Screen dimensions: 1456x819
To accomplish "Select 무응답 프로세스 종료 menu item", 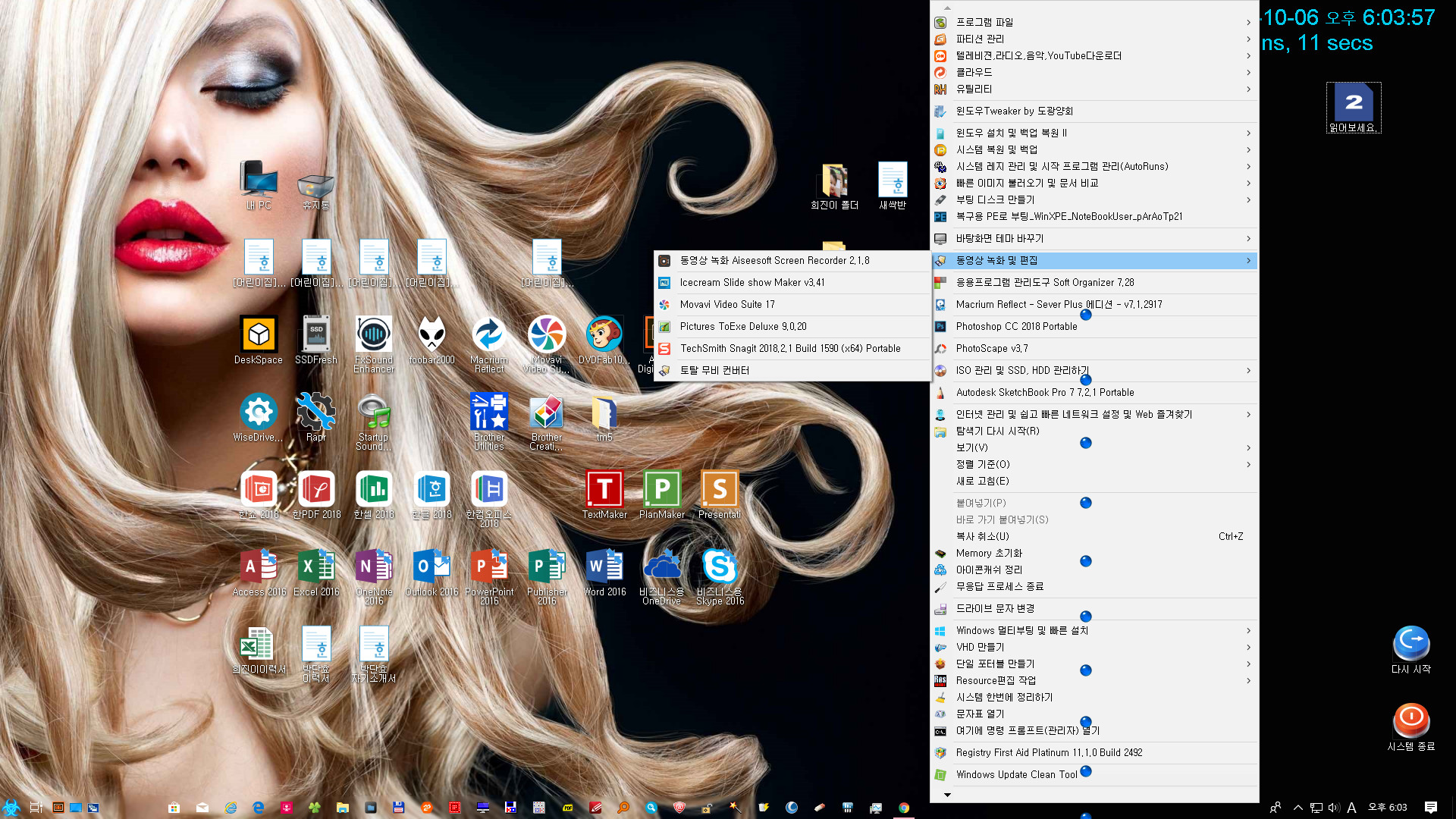I will point(1094,586).
